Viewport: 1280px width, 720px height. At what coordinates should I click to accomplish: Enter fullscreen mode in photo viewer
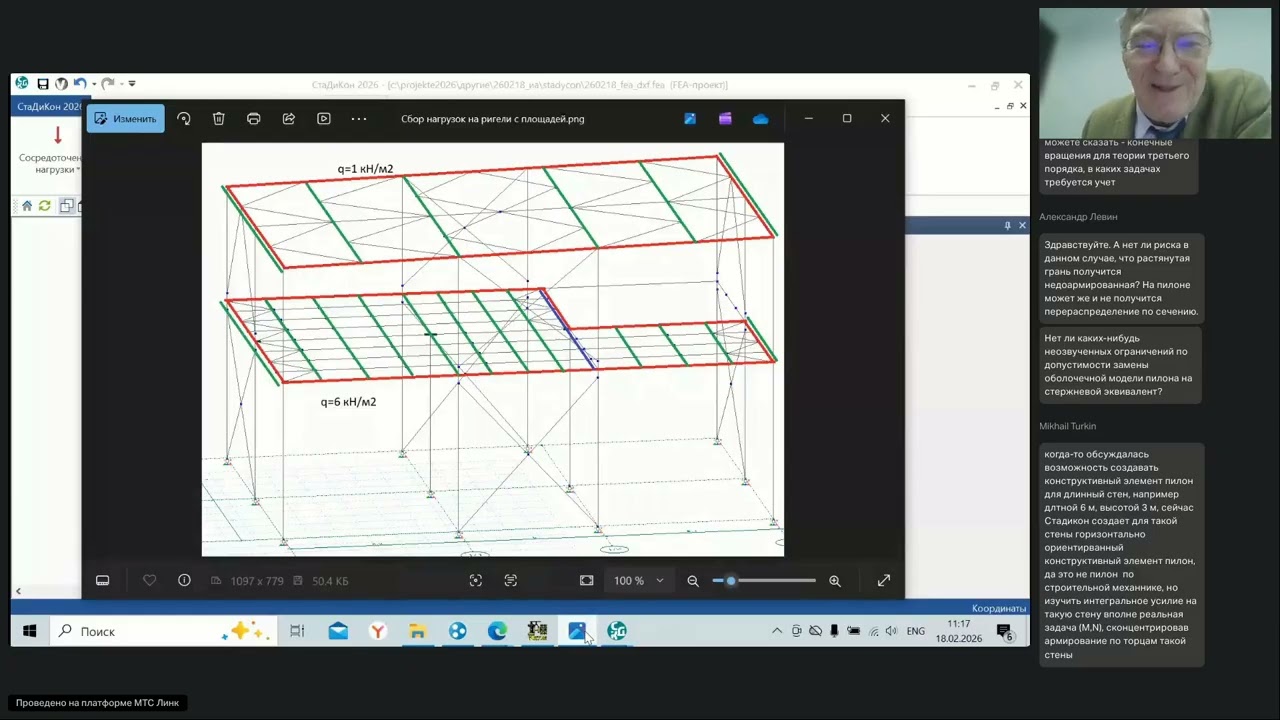click(x=884, y=580)
